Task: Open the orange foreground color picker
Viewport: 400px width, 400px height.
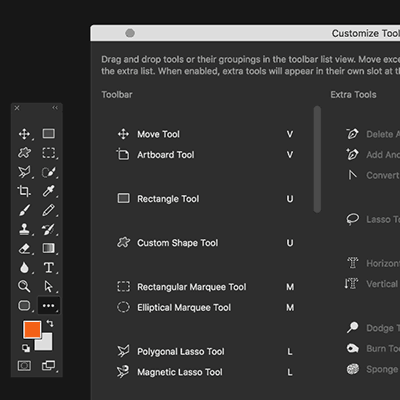Action: click(32, 329)
